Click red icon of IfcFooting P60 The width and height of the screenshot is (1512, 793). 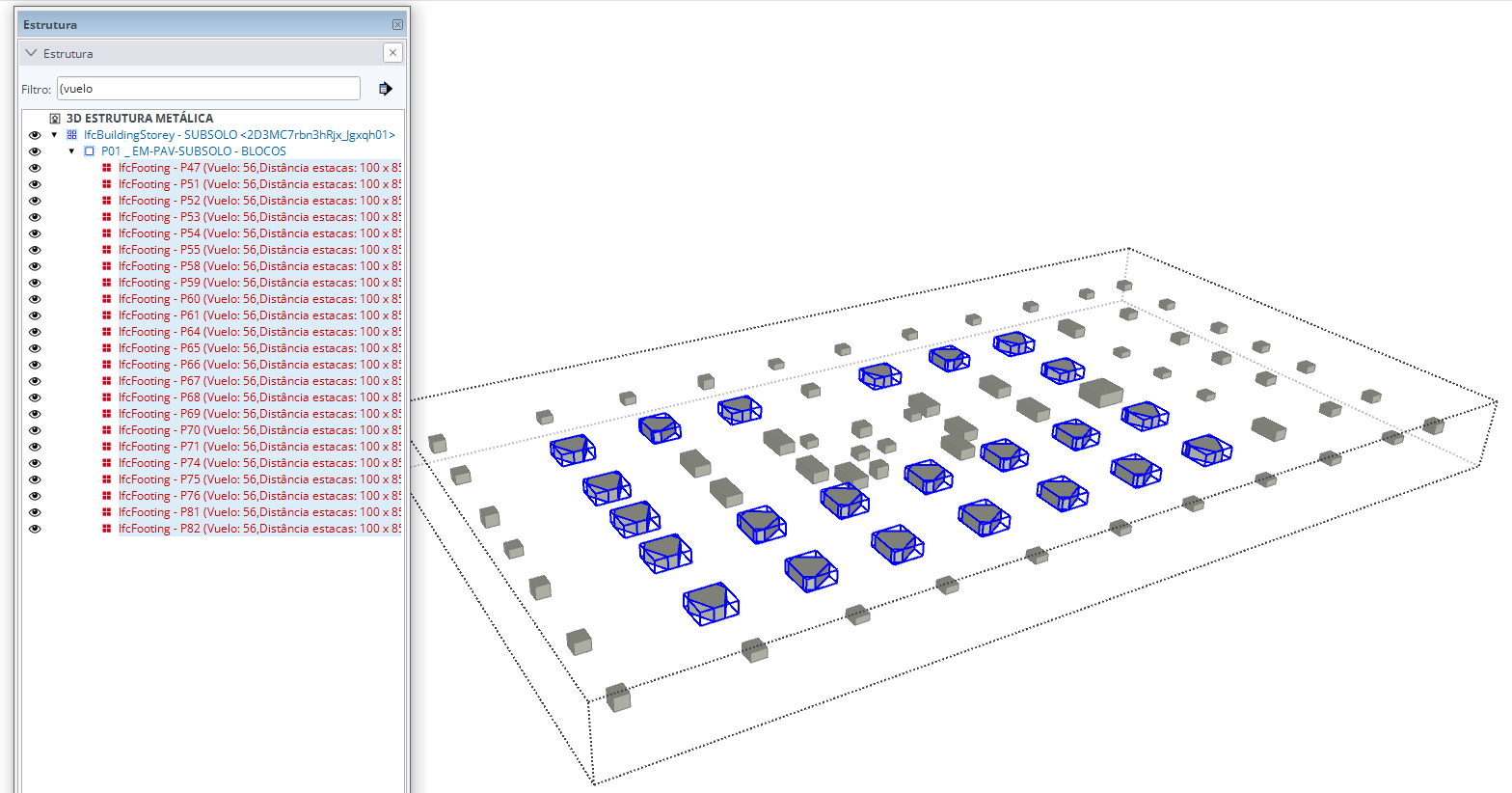click(x=107, y=299)
